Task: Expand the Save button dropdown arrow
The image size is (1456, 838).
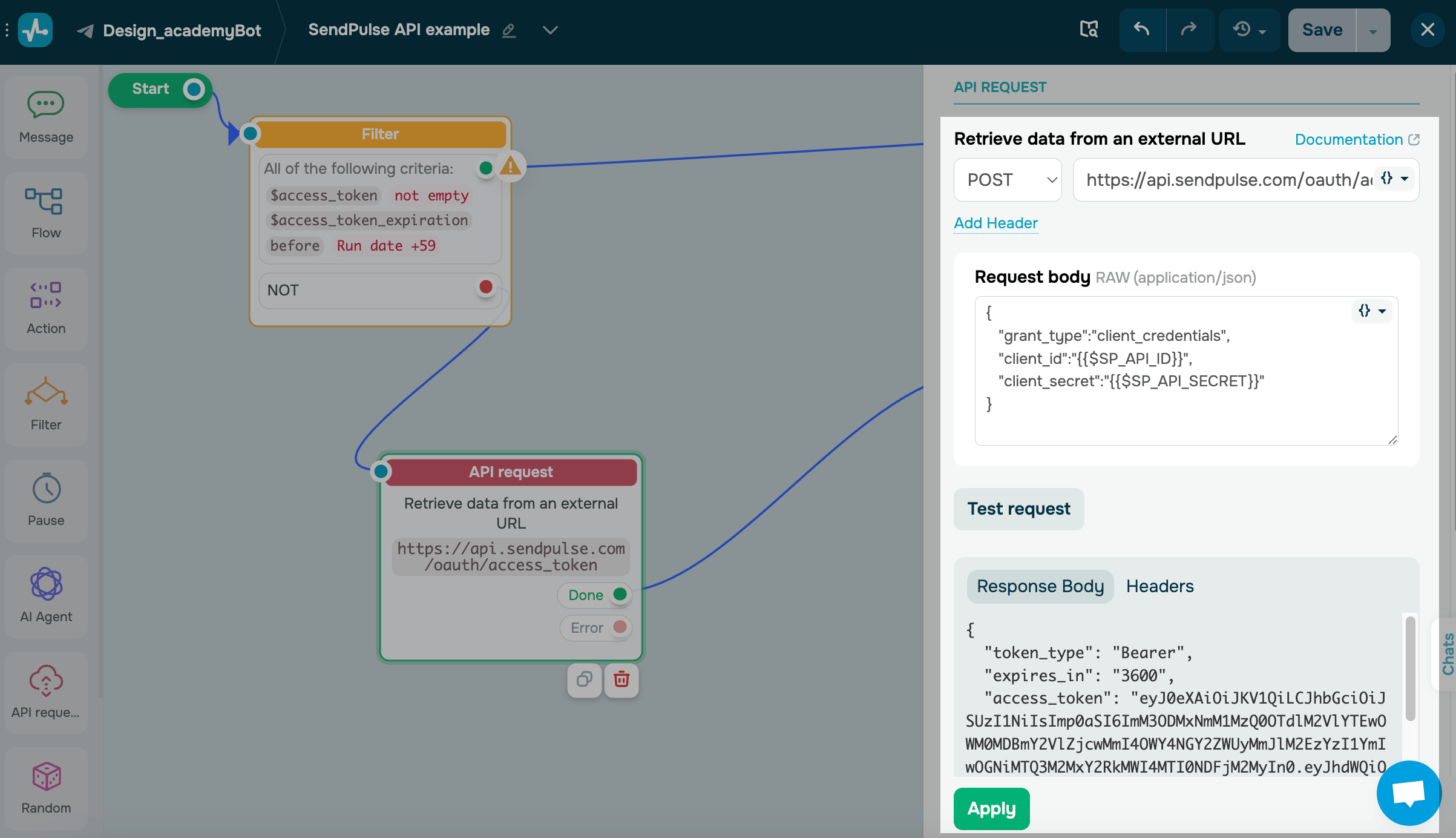Action: click(x=1373, y=31)
